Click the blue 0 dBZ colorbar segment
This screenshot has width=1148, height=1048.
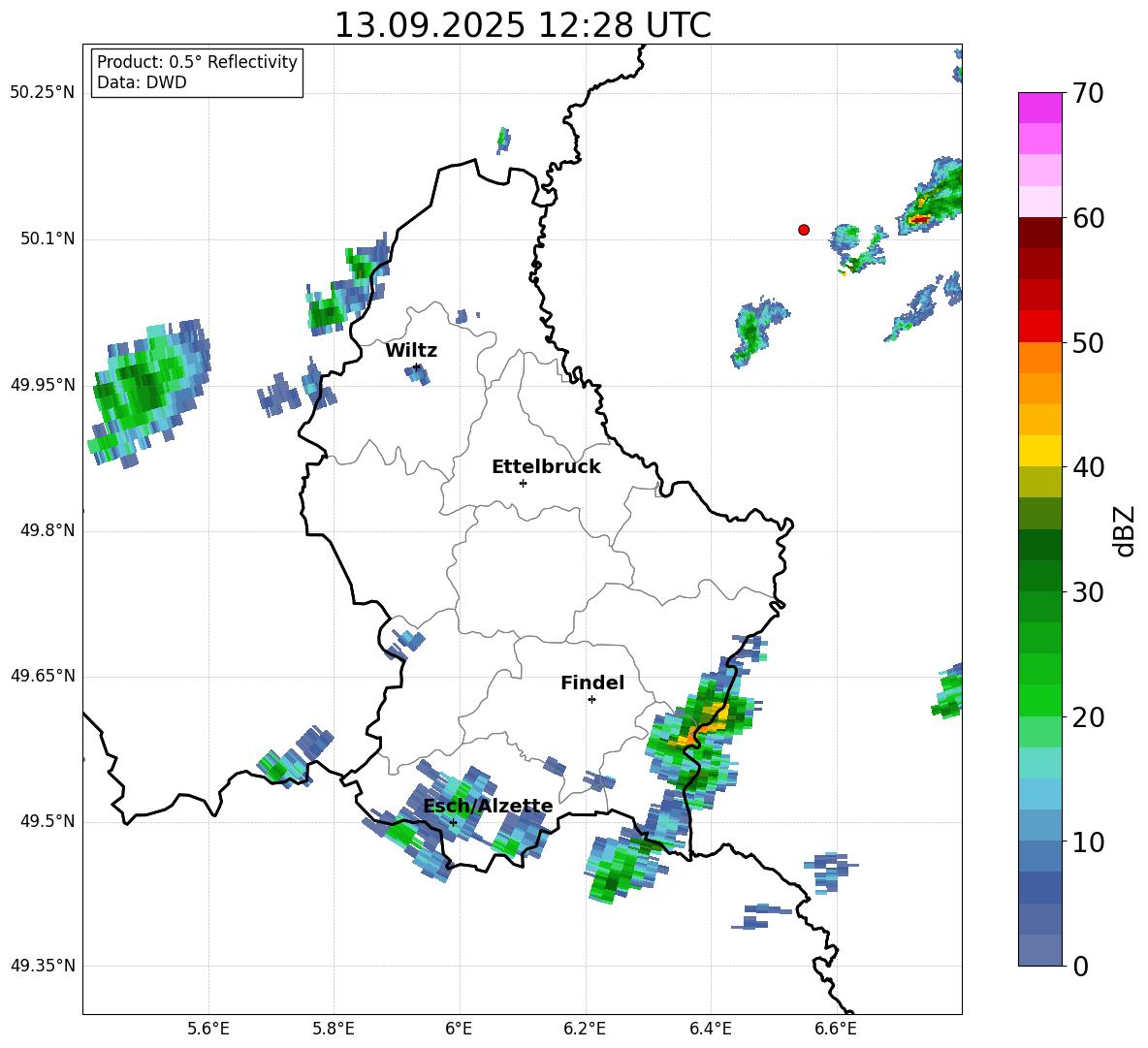tap(1039, 950)
